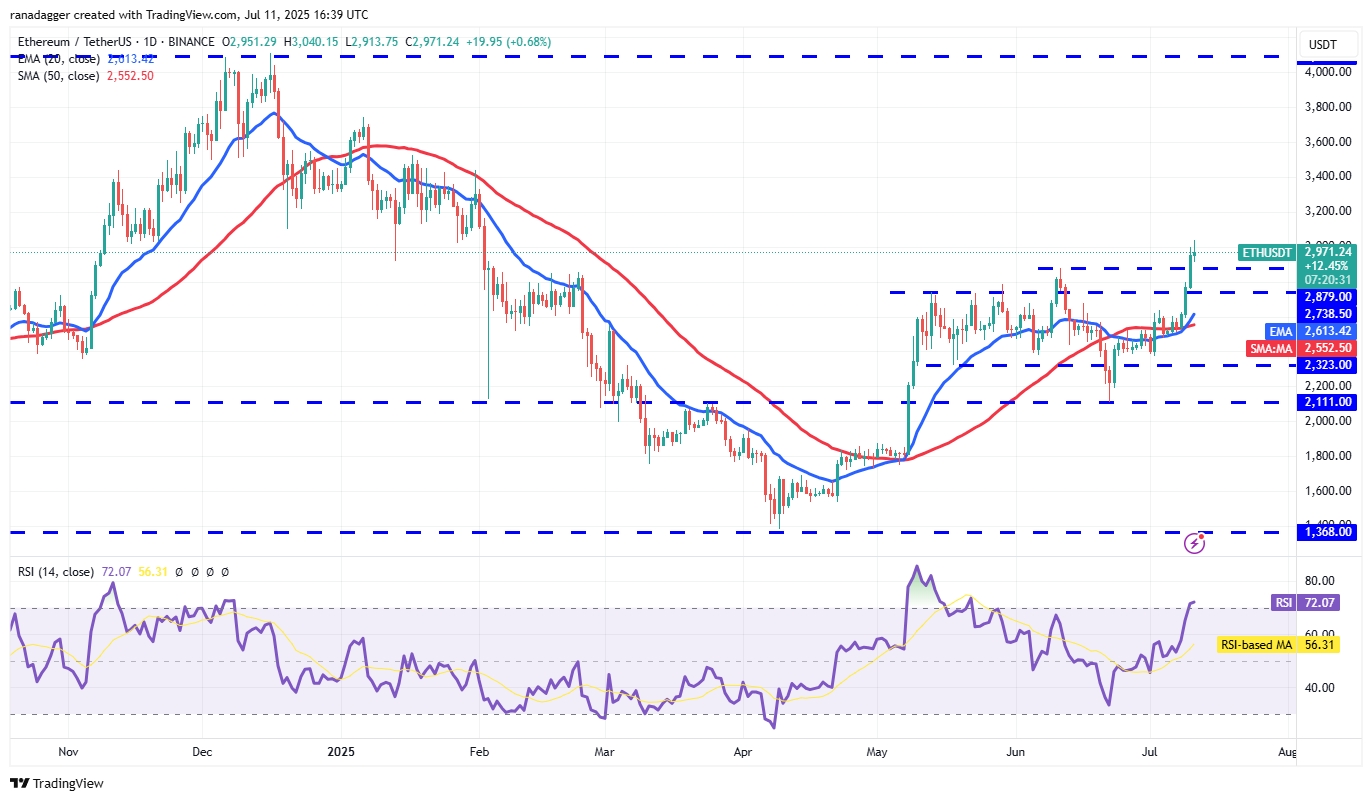Click the current price 2,971.24 green label
The image size is (1372, 801).
[1326, 253]
